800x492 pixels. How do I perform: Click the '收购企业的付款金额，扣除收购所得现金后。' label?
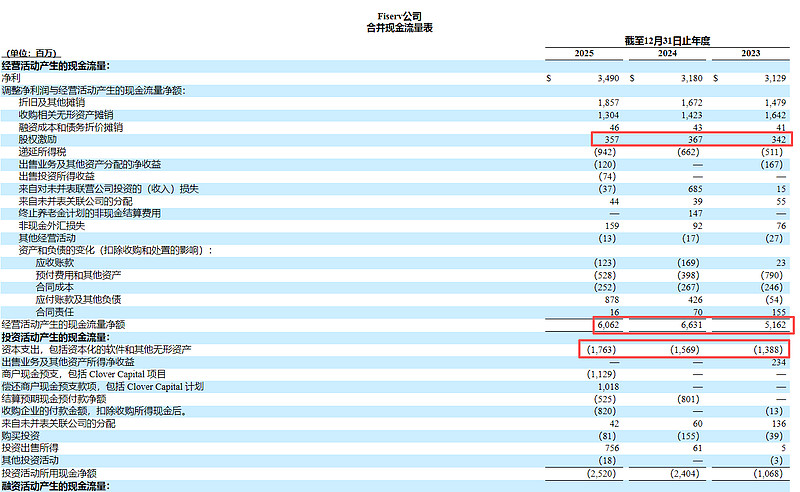point(95,411)
